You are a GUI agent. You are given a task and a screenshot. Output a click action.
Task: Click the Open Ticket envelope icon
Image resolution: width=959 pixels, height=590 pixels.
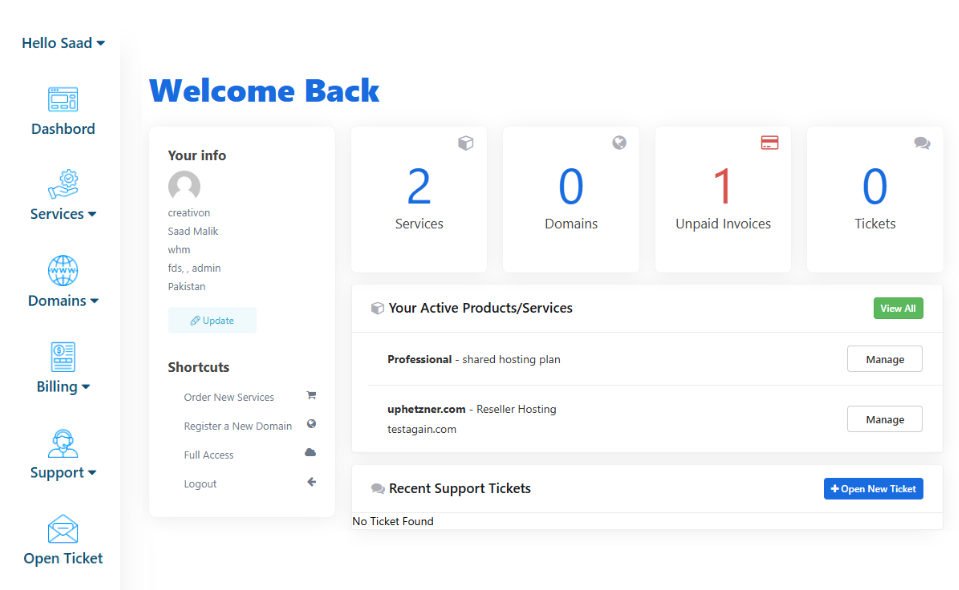pos(62,527)
